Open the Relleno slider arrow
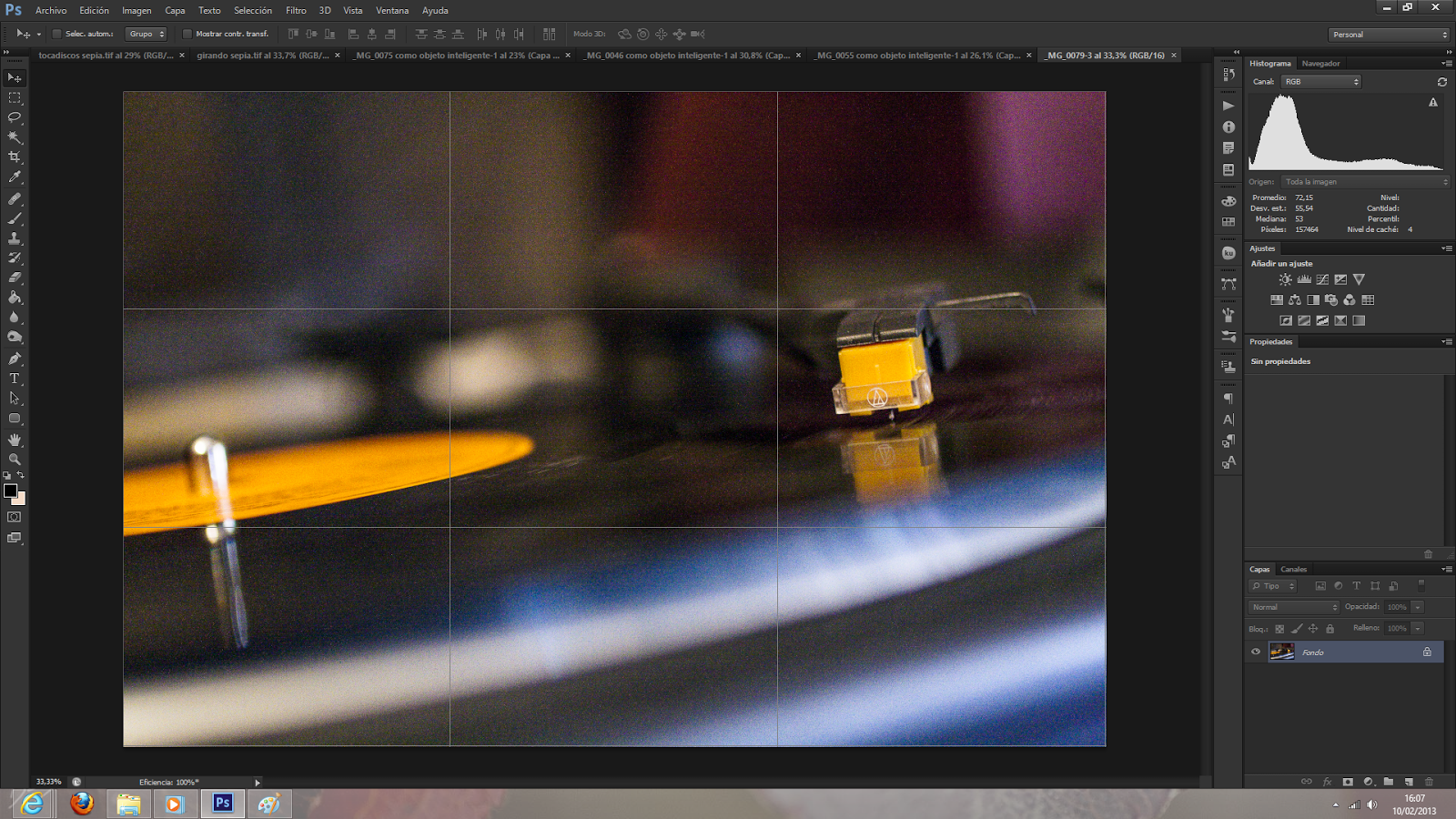Screen dimensions: 1456x819 coord(1418,628)
